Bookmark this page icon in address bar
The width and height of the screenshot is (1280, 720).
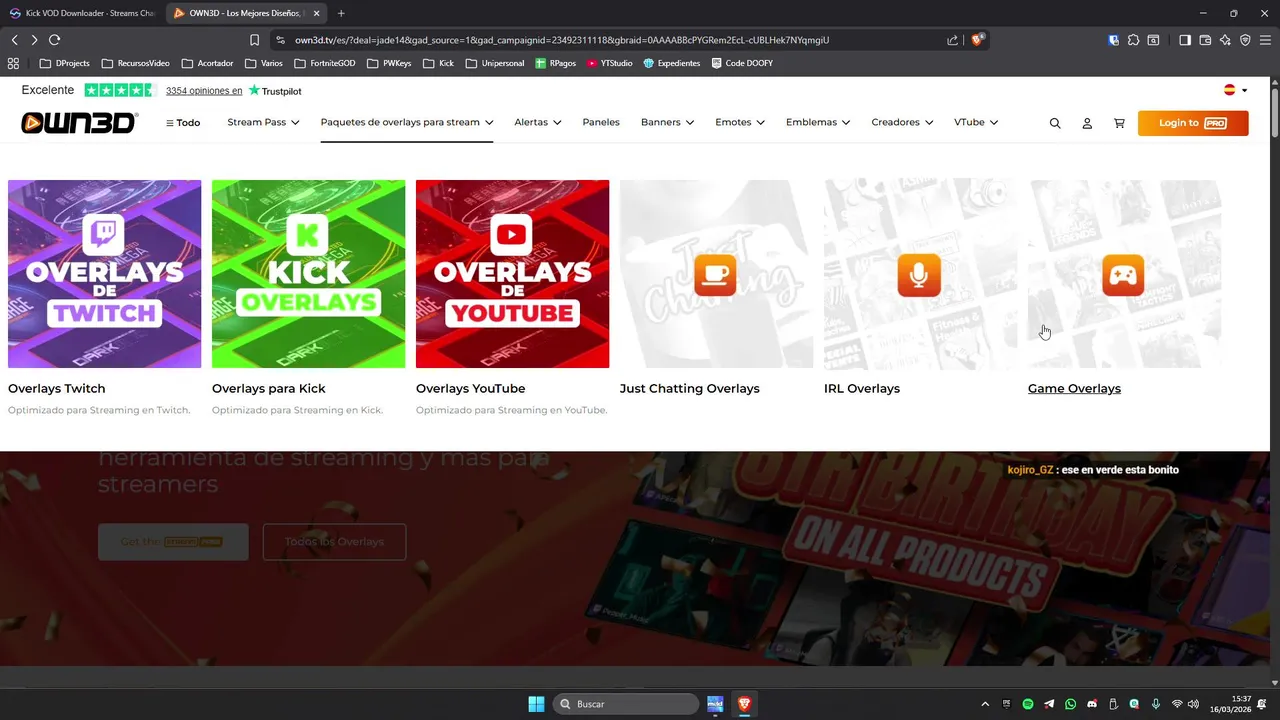pos(255,40)
